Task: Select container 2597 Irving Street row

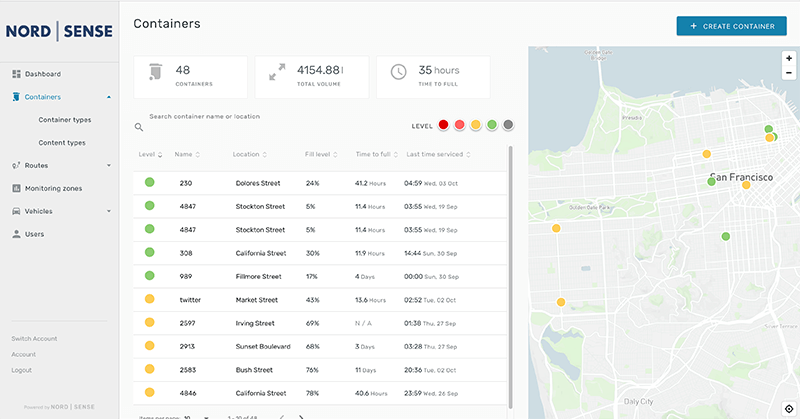Action: [320, 323]
